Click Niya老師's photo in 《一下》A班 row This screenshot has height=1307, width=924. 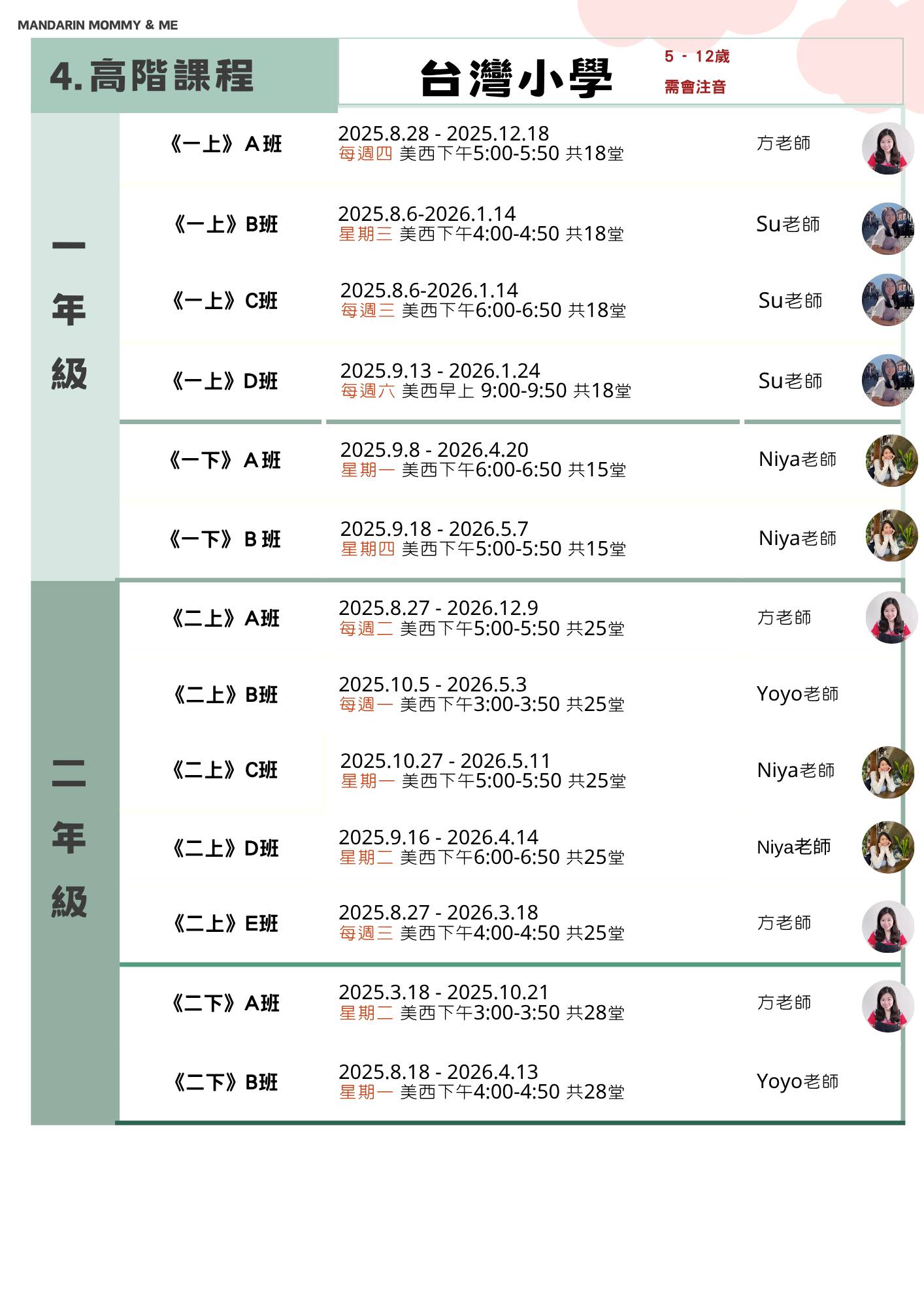[891, 461]
